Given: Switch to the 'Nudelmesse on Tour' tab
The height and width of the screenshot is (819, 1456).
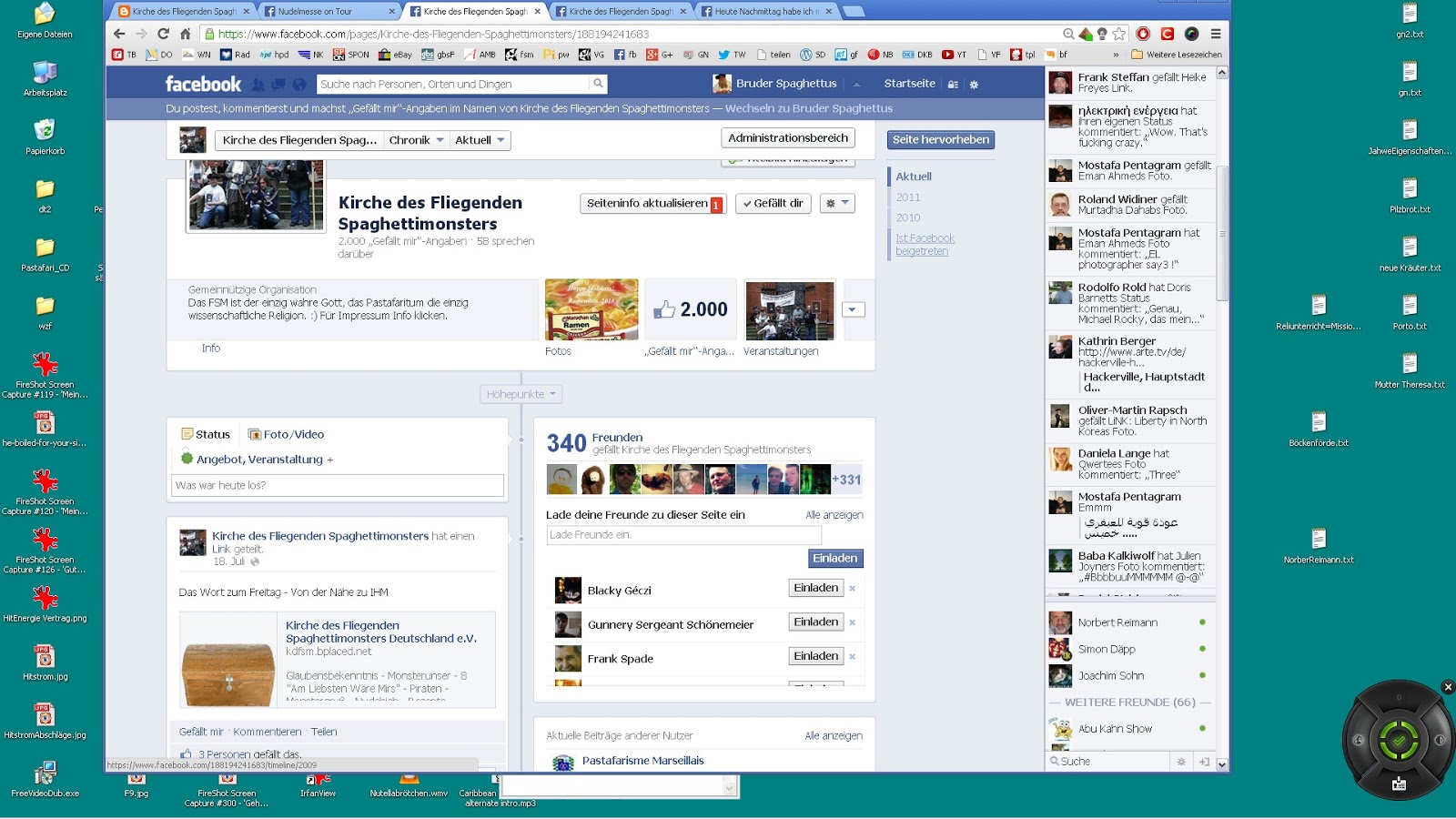Looking at the screenshot, I should tap(322, 12).
